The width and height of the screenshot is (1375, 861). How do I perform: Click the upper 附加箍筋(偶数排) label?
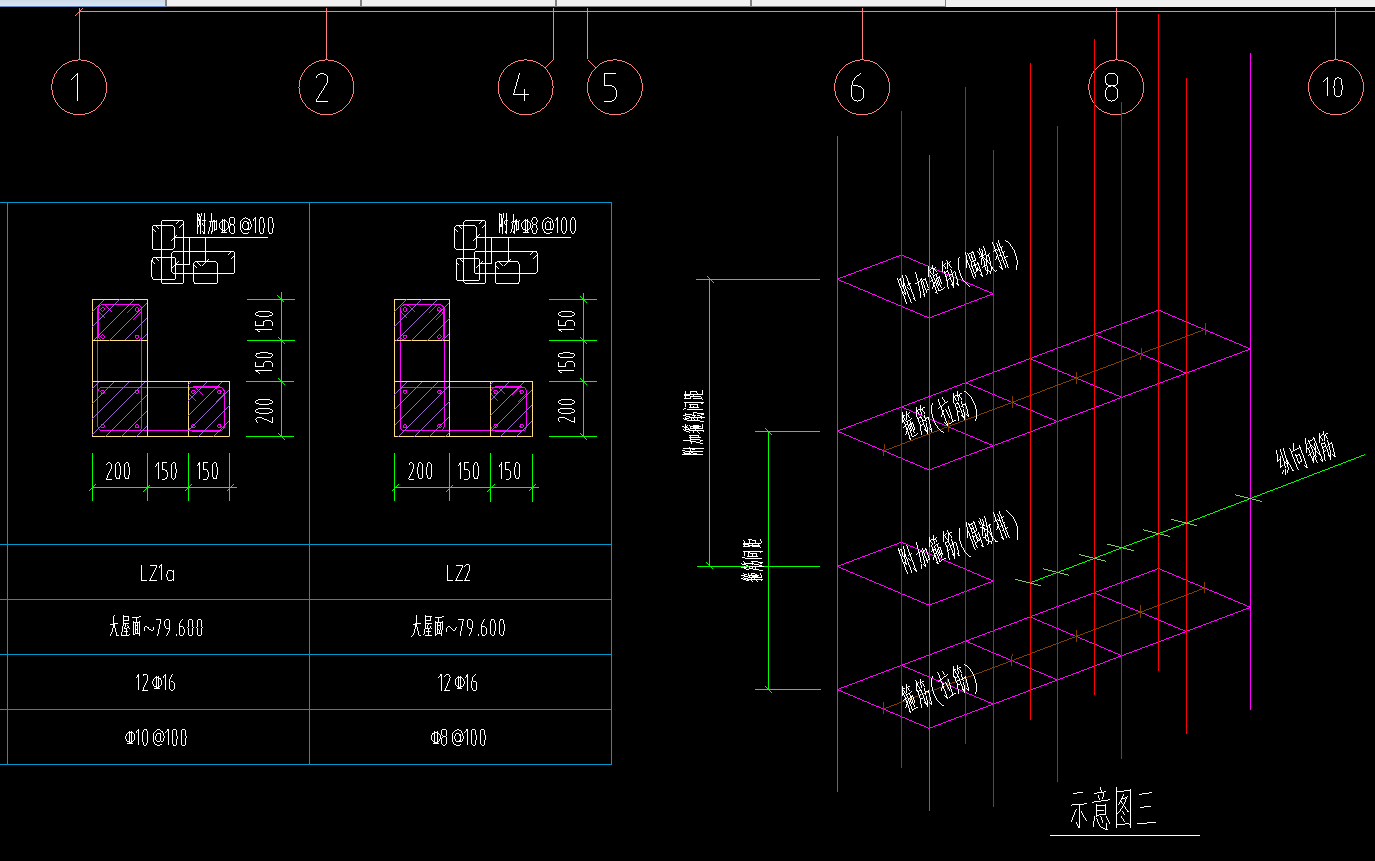point(959,272)
